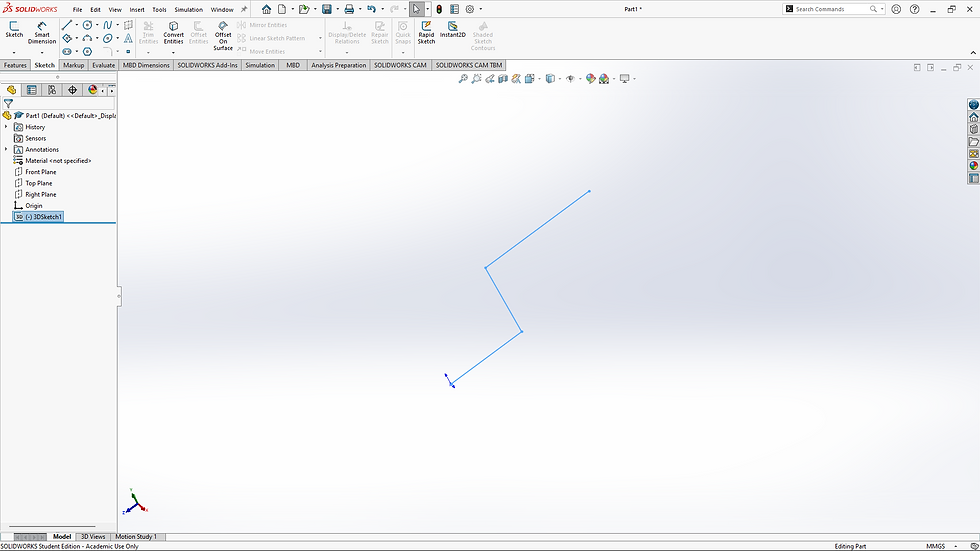The image size is (980, 551).
Task: Open FeatureManager design tree tab
Action: 11,90
